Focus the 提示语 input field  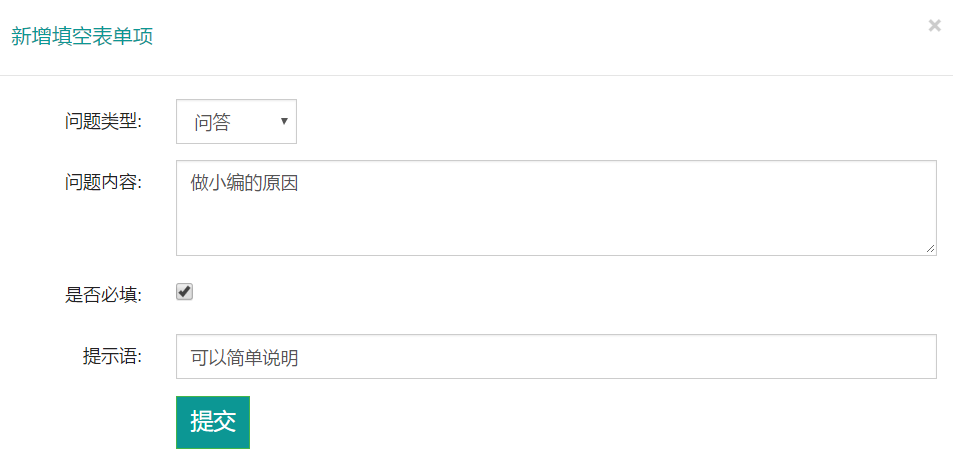[556, 357]
